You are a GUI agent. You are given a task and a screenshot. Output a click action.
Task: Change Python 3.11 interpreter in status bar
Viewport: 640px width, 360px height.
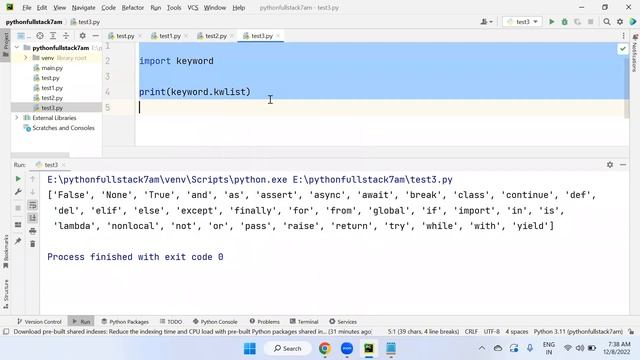pyautogui.click(x=578, y=332)
